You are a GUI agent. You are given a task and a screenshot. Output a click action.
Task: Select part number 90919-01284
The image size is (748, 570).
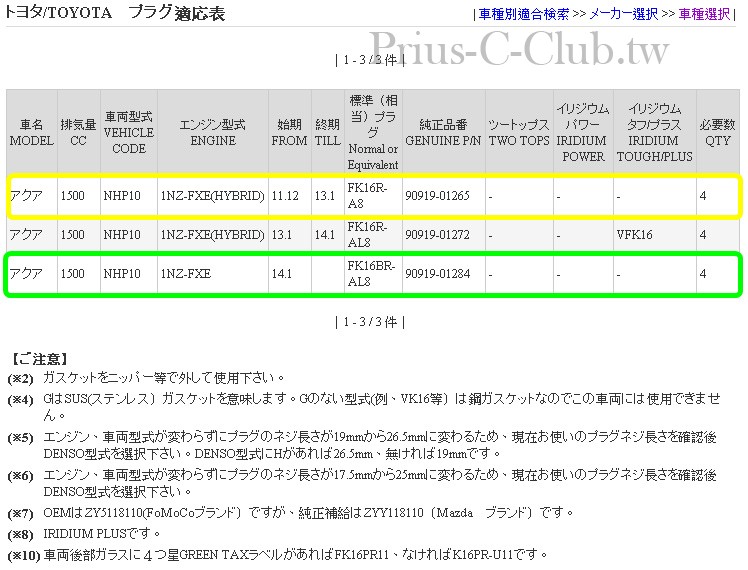pos(437,274)
